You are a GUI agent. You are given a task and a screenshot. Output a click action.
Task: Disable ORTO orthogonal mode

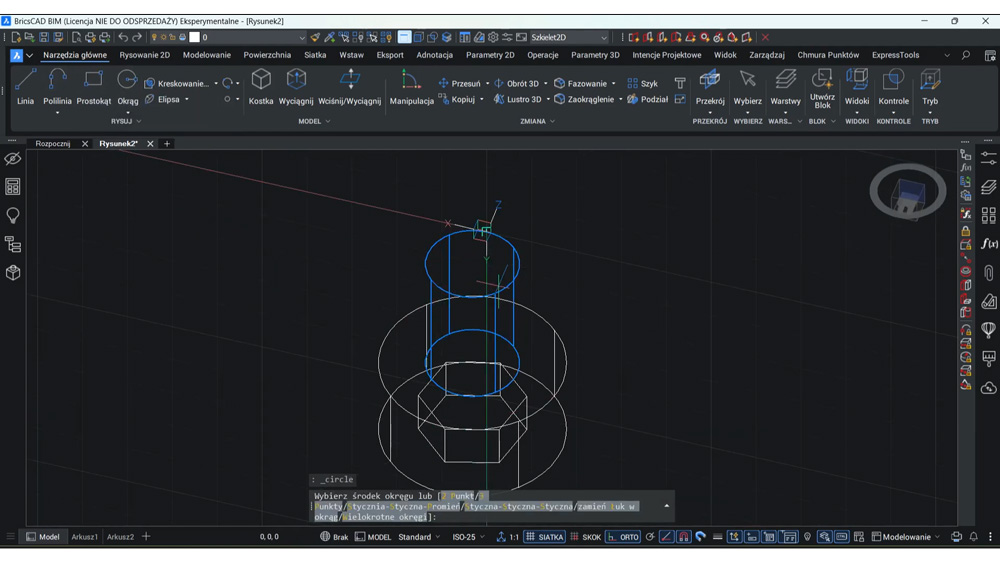pyautogui.click(x=623, y=537)
